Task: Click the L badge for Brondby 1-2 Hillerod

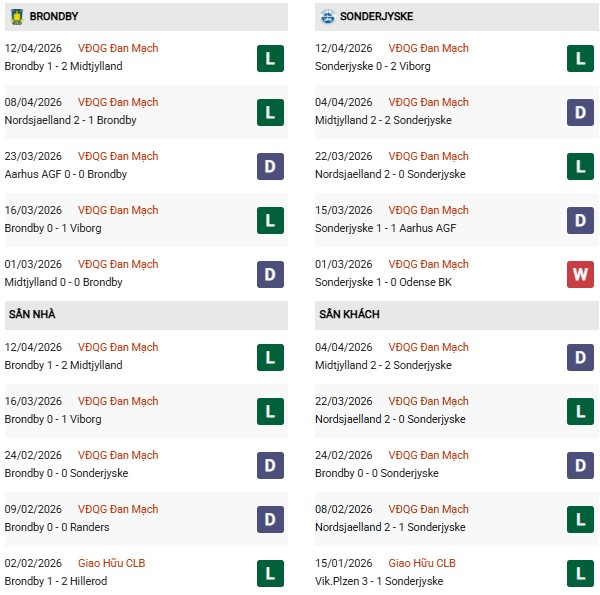Action: (x=269, y=573)
